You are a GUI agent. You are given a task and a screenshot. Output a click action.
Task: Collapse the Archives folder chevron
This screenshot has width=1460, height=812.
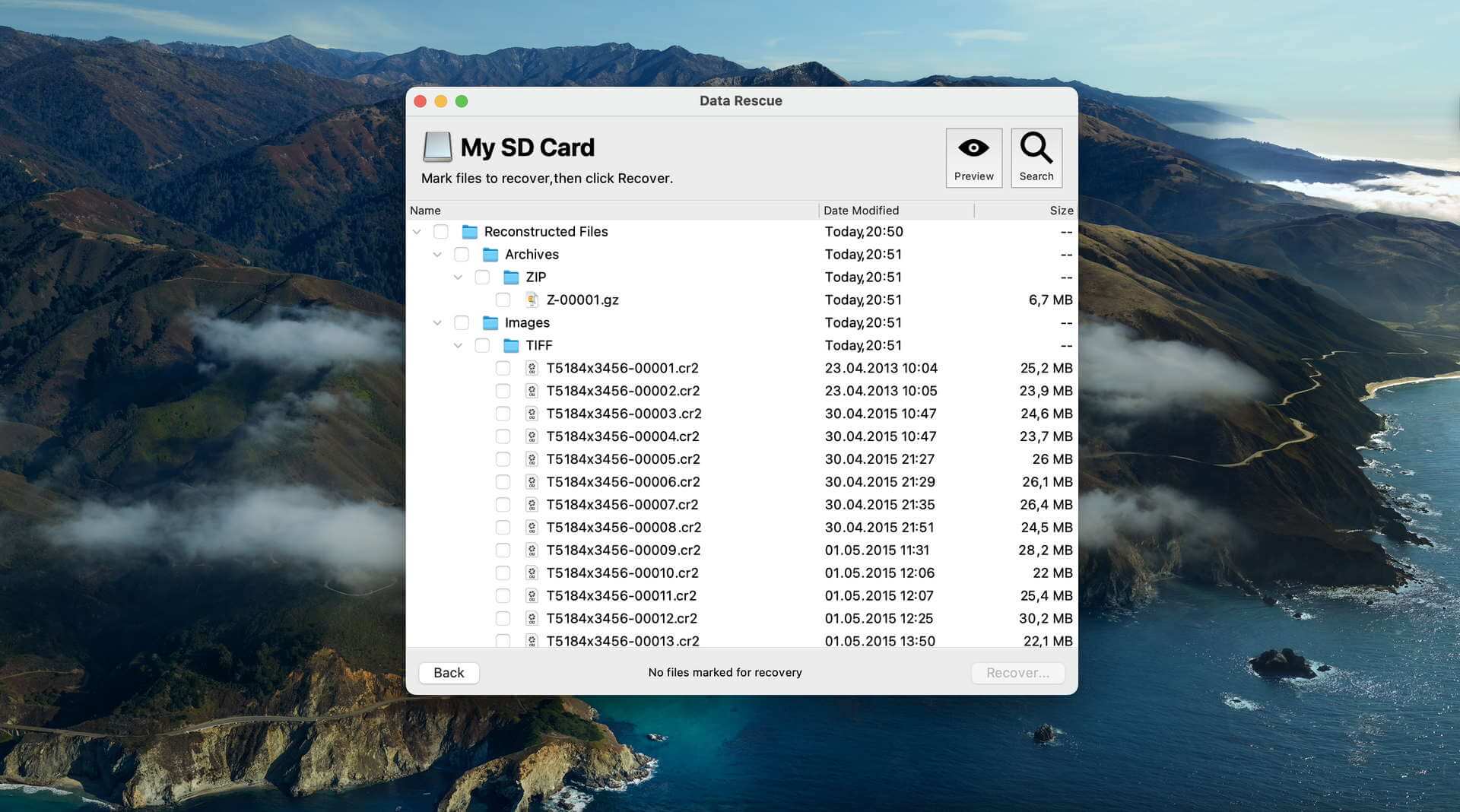[x=437, y=255]
